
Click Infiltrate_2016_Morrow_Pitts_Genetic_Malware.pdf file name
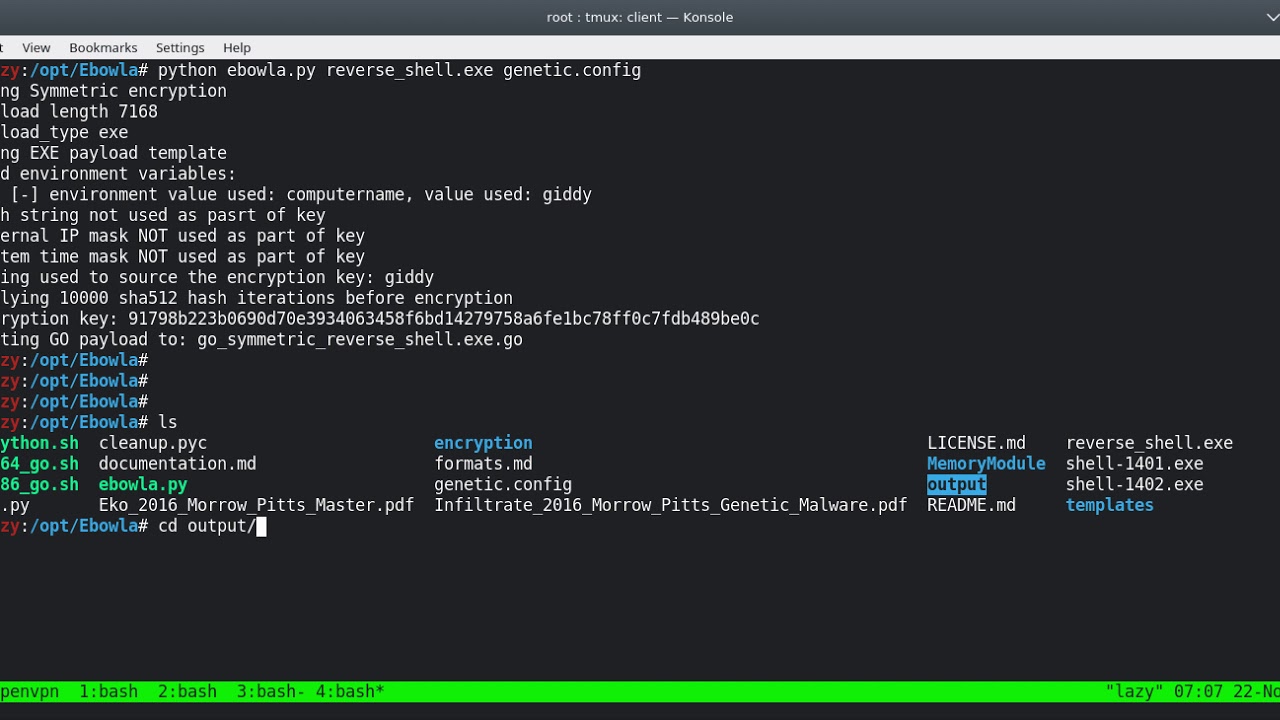point(670,505)
